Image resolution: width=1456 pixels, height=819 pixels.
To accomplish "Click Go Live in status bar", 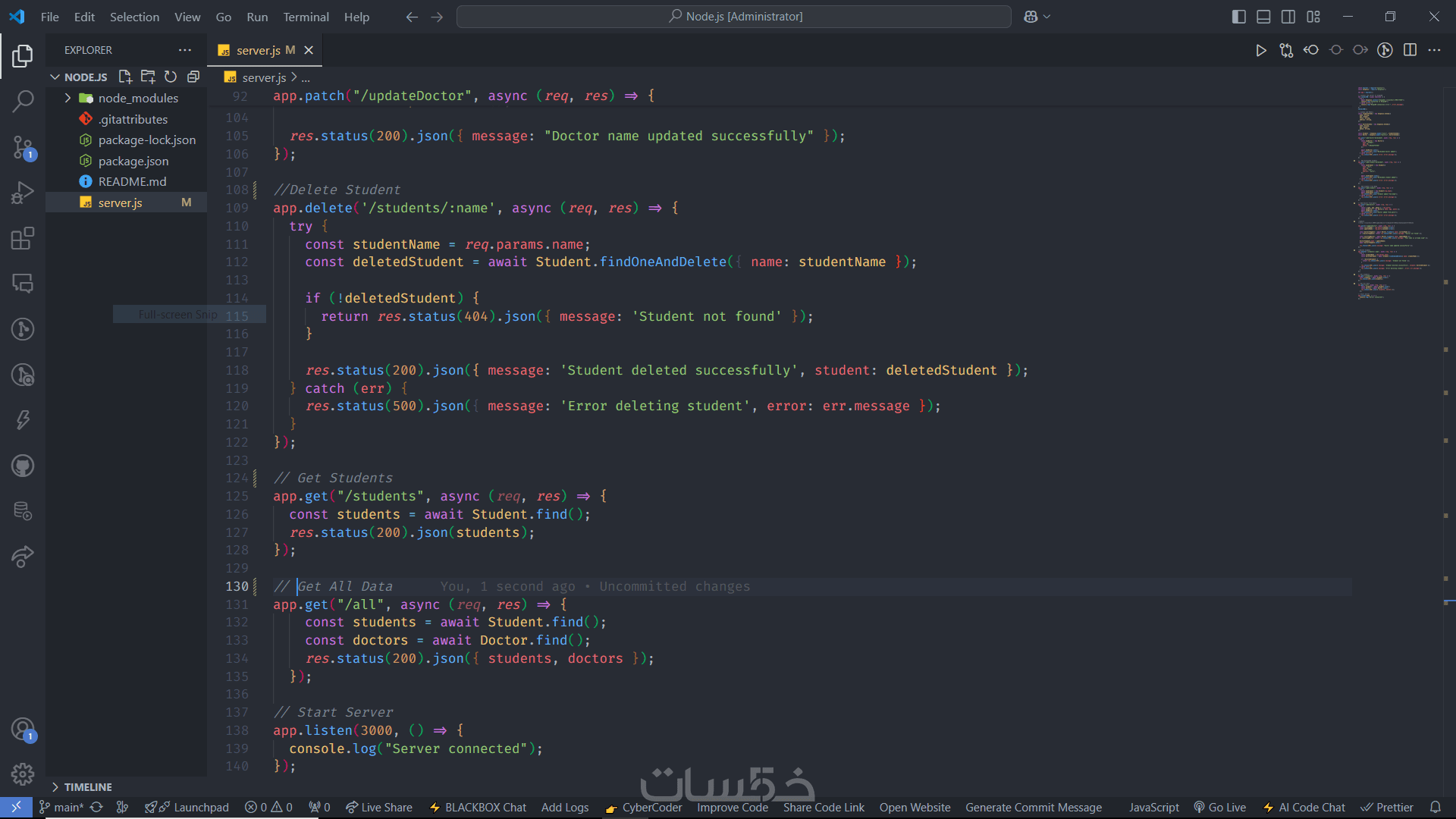I will pos(1220,808).
